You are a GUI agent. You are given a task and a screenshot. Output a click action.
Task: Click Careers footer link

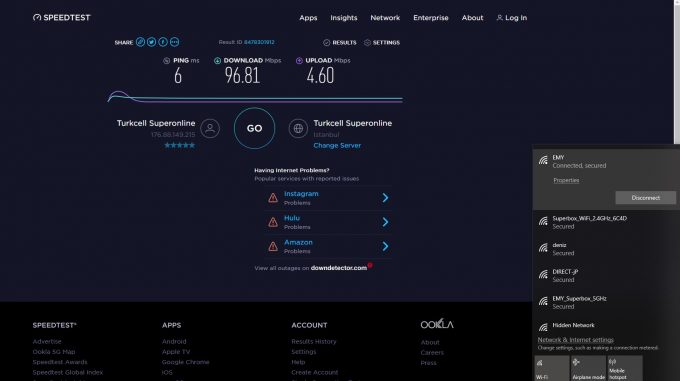[432, 353]
